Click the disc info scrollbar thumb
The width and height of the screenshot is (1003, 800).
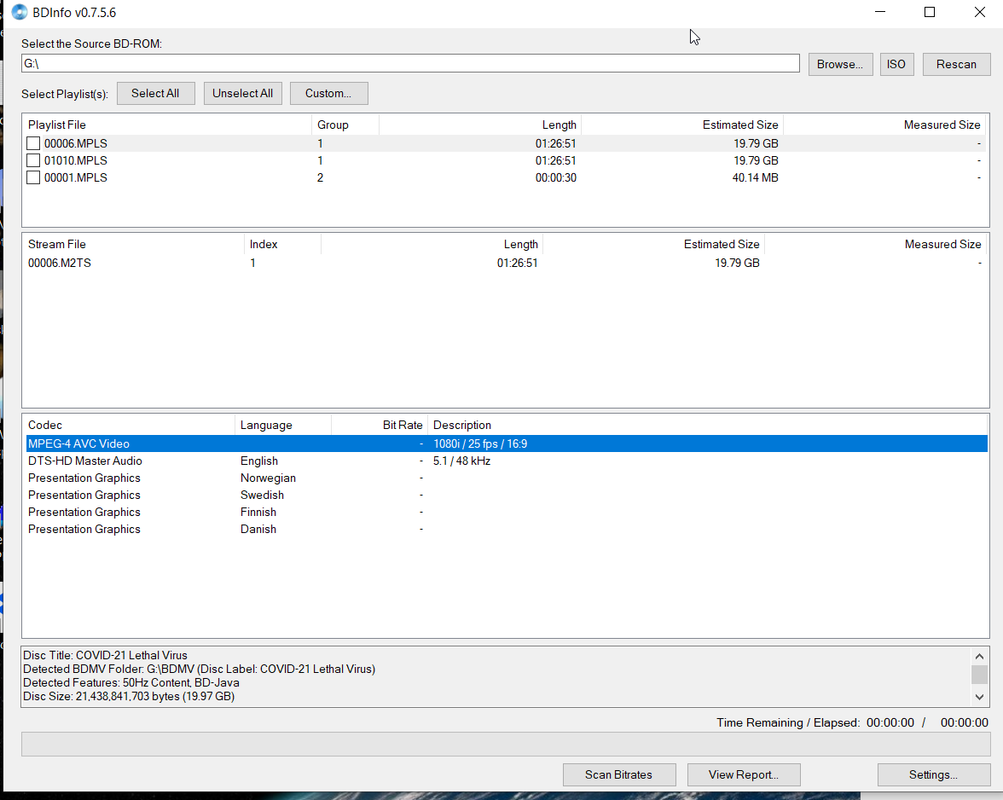point(979,675)
